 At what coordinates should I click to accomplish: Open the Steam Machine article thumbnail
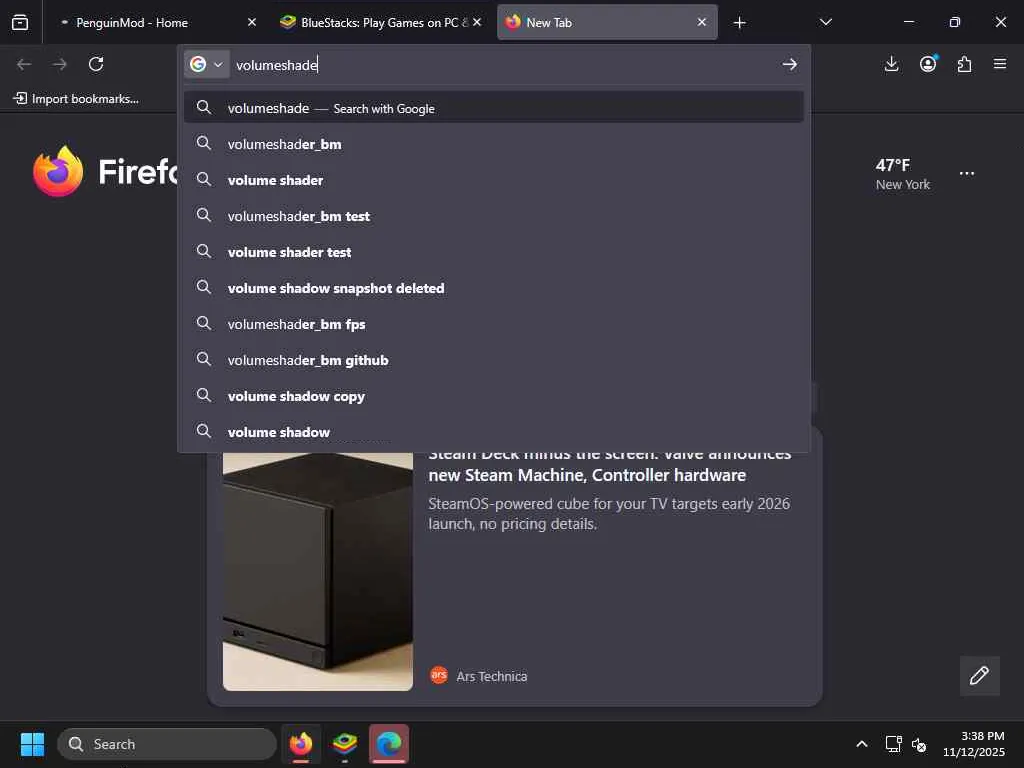[x=317, y=571]
